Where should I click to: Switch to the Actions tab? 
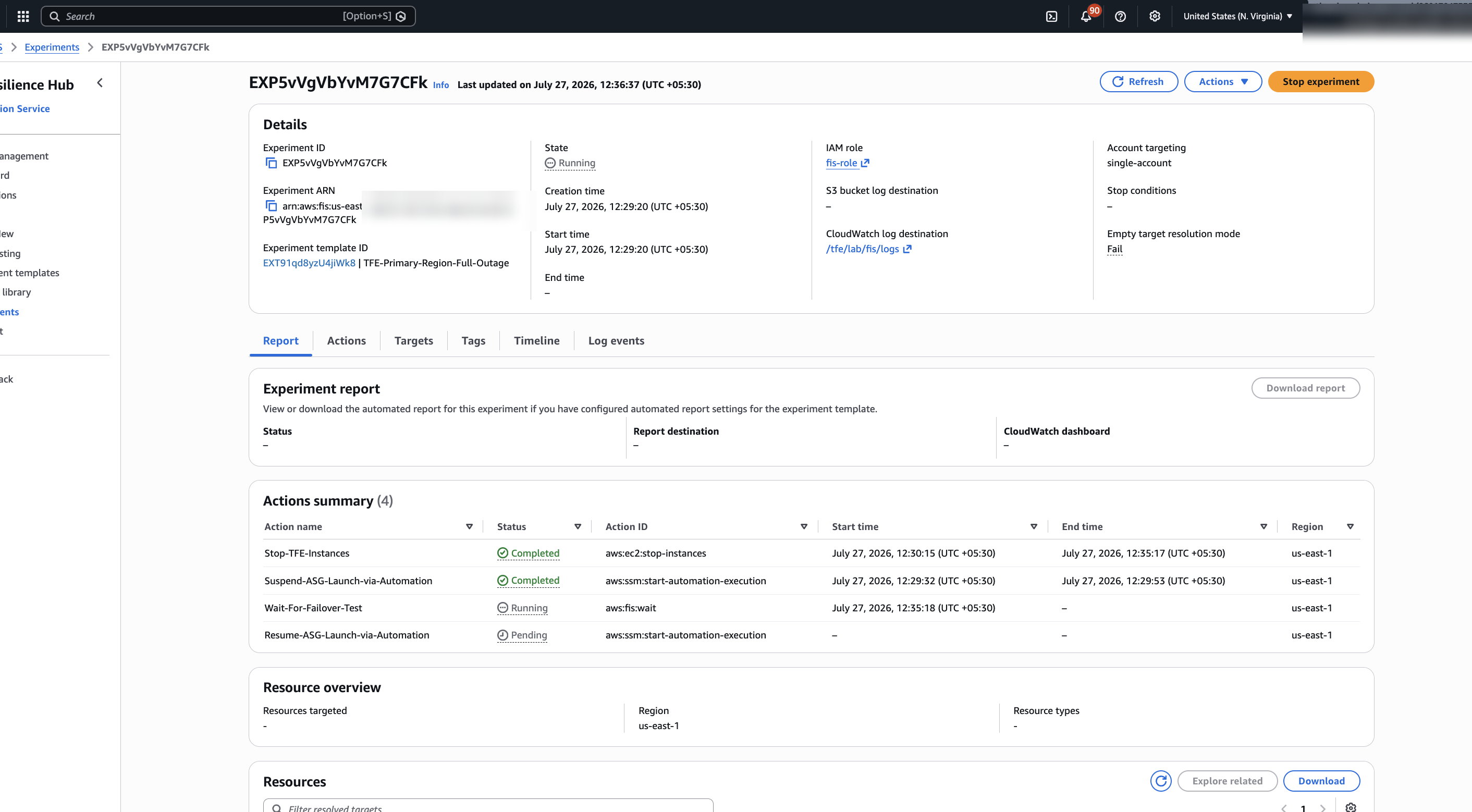tap(346, 340)
